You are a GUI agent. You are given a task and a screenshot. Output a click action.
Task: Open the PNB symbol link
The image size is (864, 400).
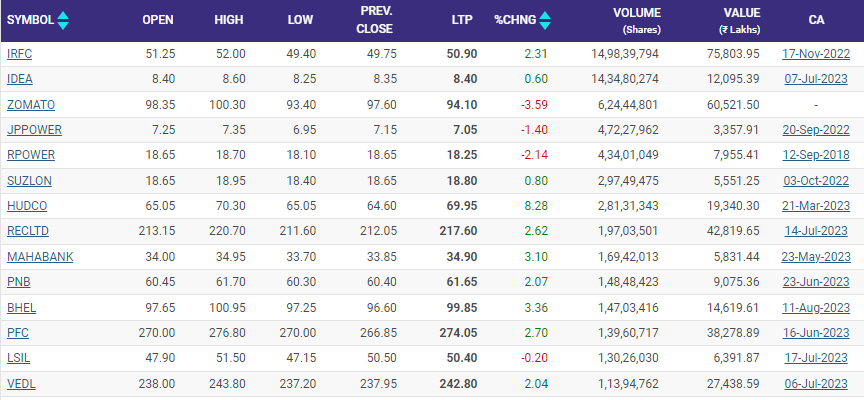click(19, 282)
